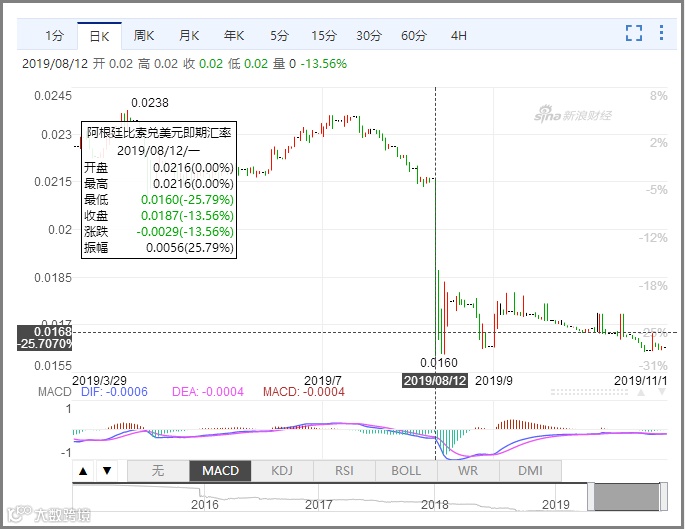The height and width of the screenshot is (529, 685).
Task: Toggle fullscreen chart view icon
Action: pyautogui.click(x=633, y=33)
